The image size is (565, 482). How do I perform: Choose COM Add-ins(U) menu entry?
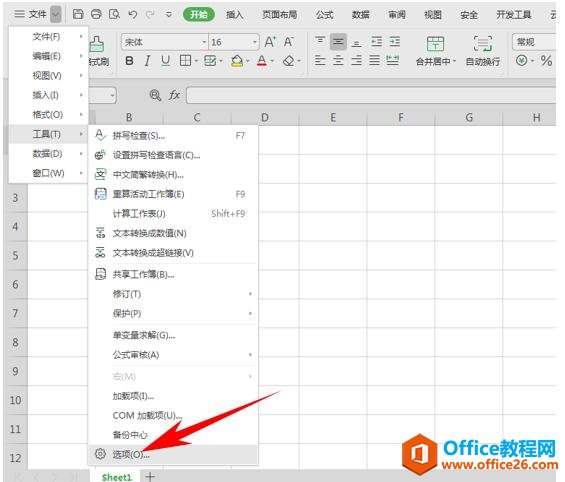(x=173, y=415)
